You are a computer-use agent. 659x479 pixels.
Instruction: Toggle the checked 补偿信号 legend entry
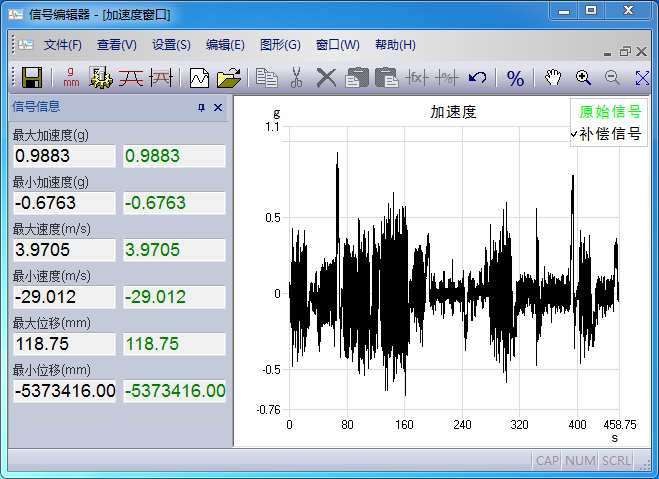[x=606, y=134]
